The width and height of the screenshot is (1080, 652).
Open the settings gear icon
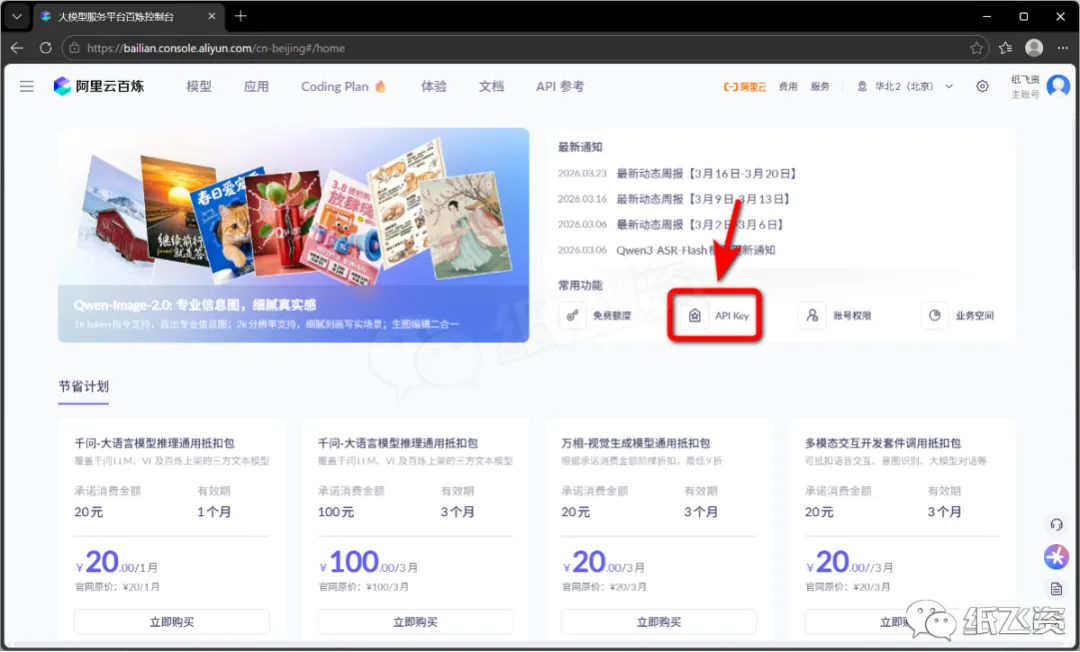tap(982, 86)
